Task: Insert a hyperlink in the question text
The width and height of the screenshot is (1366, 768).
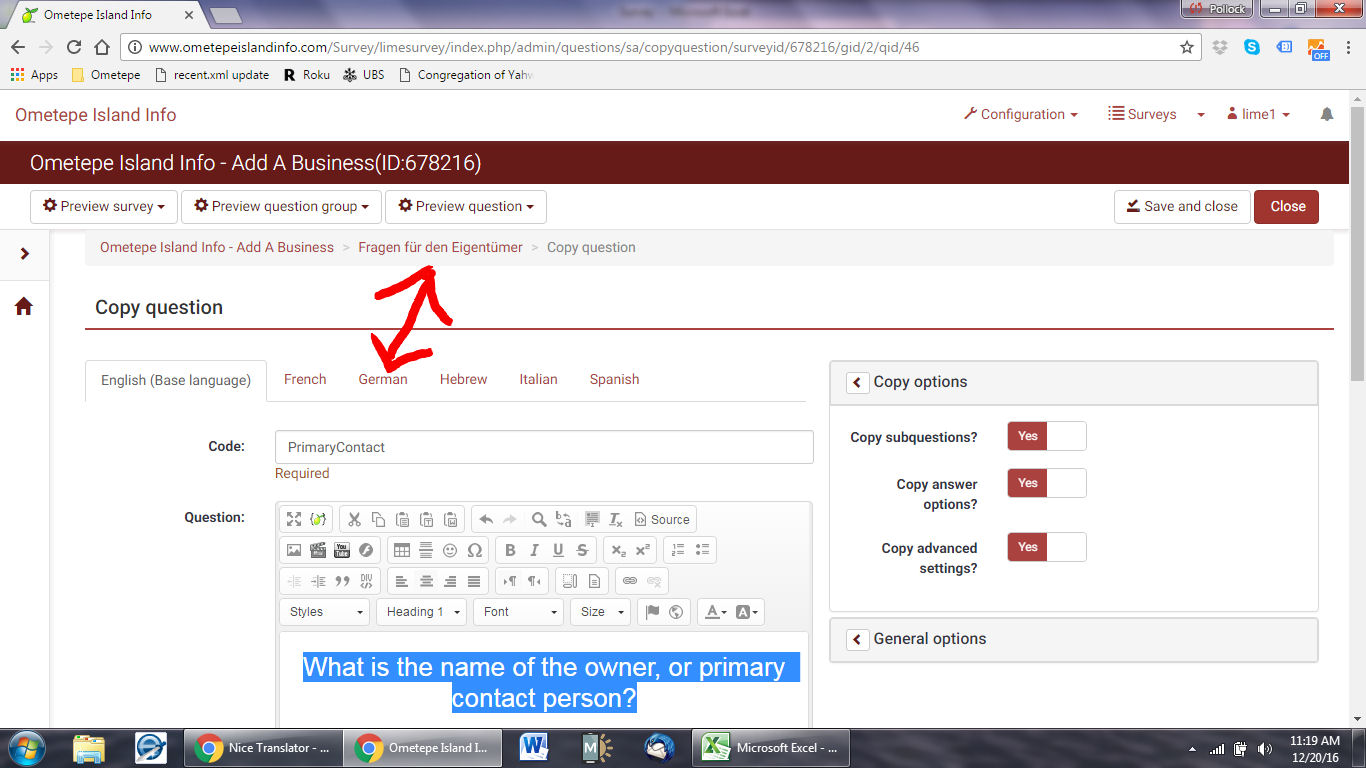Action: pyautogui.click(x=630, y=581)
